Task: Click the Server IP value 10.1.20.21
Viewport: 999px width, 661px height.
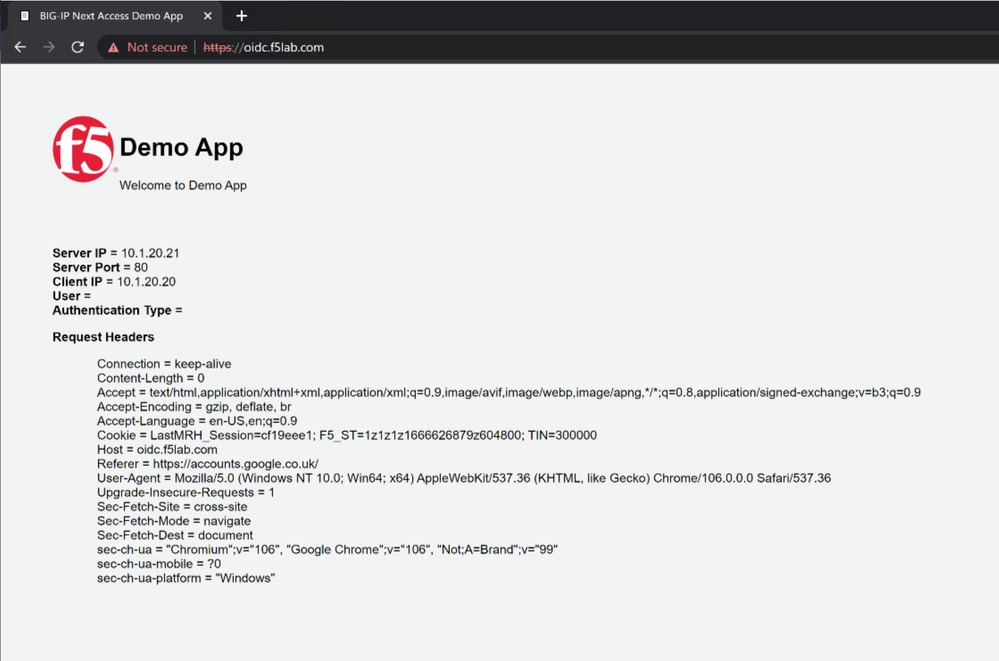Action: point(150,254)
